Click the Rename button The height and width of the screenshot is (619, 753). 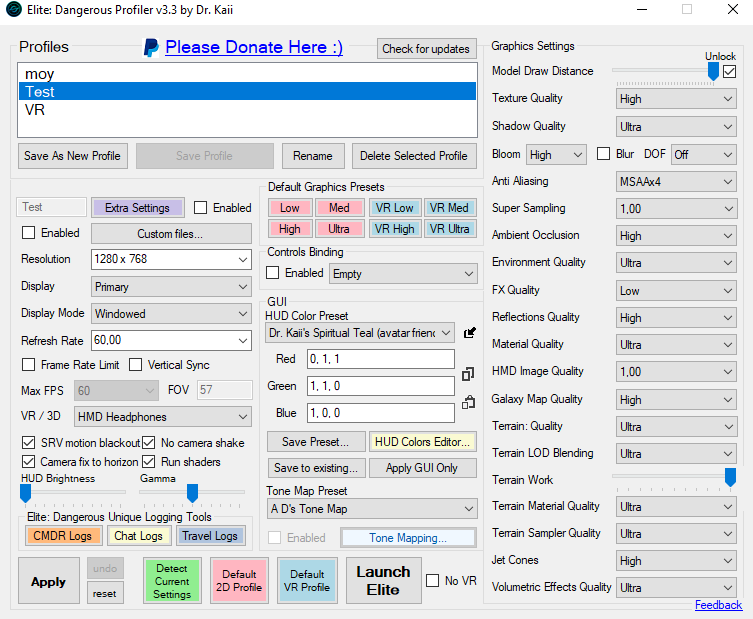(313, 156)
